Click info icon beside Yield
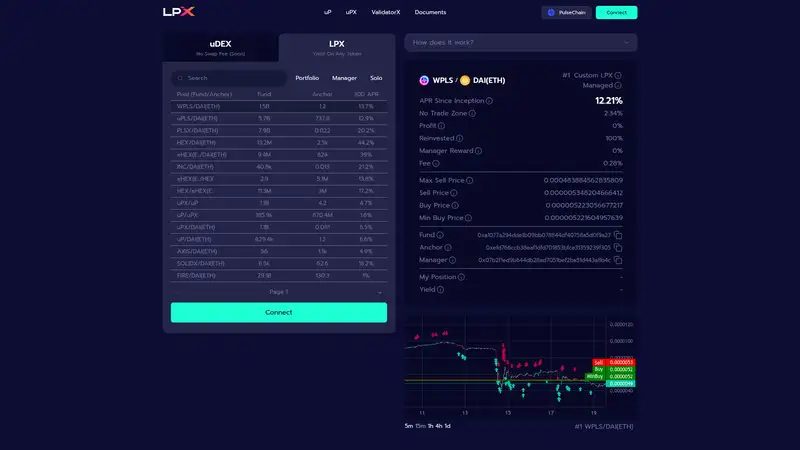Screen dimensions: 800x450 click(440, 289)
